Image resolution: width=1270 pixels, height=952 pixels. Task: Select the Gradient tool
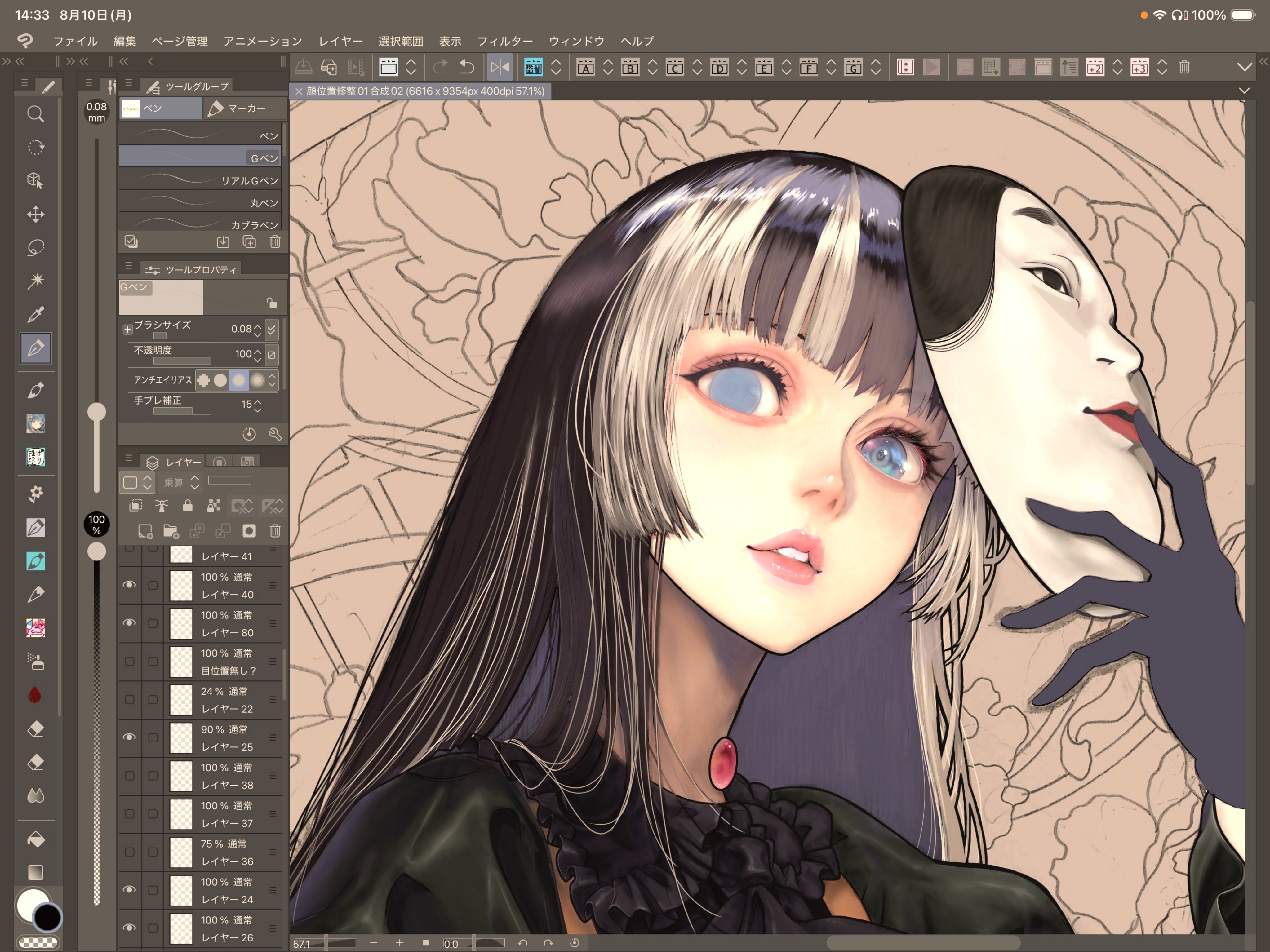36,872
